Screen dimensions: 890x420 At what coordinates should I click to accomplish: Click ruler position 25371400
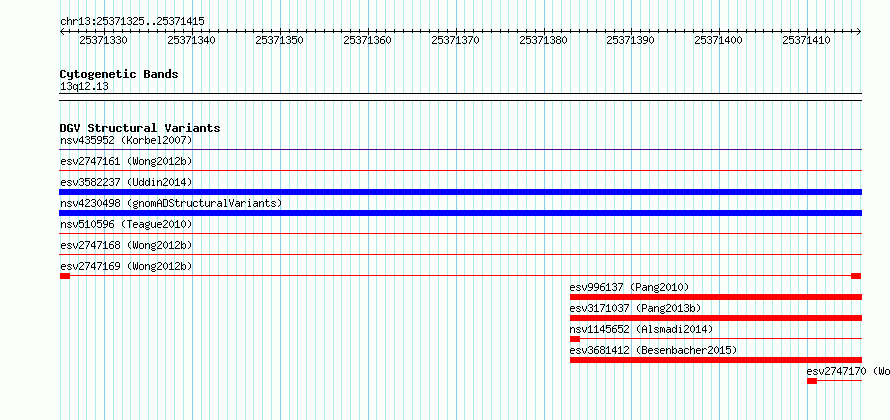[719, 40]
